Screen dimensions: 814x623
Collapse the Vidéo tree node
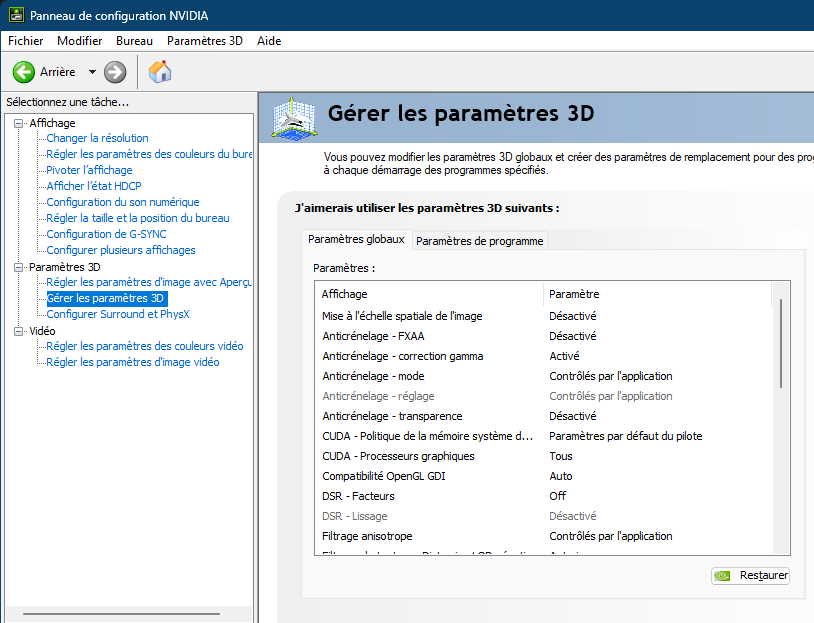[x=19, y=331]
